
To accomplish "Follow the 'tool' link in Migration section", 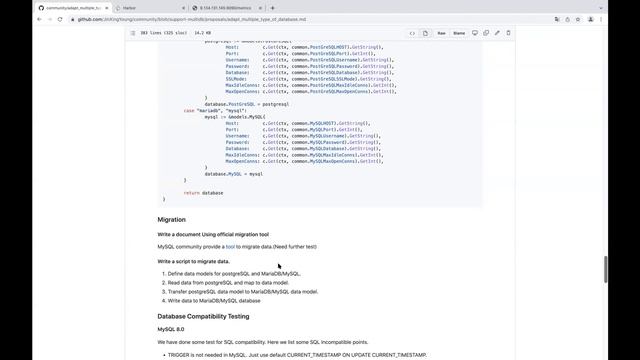I will coord(230,247).
